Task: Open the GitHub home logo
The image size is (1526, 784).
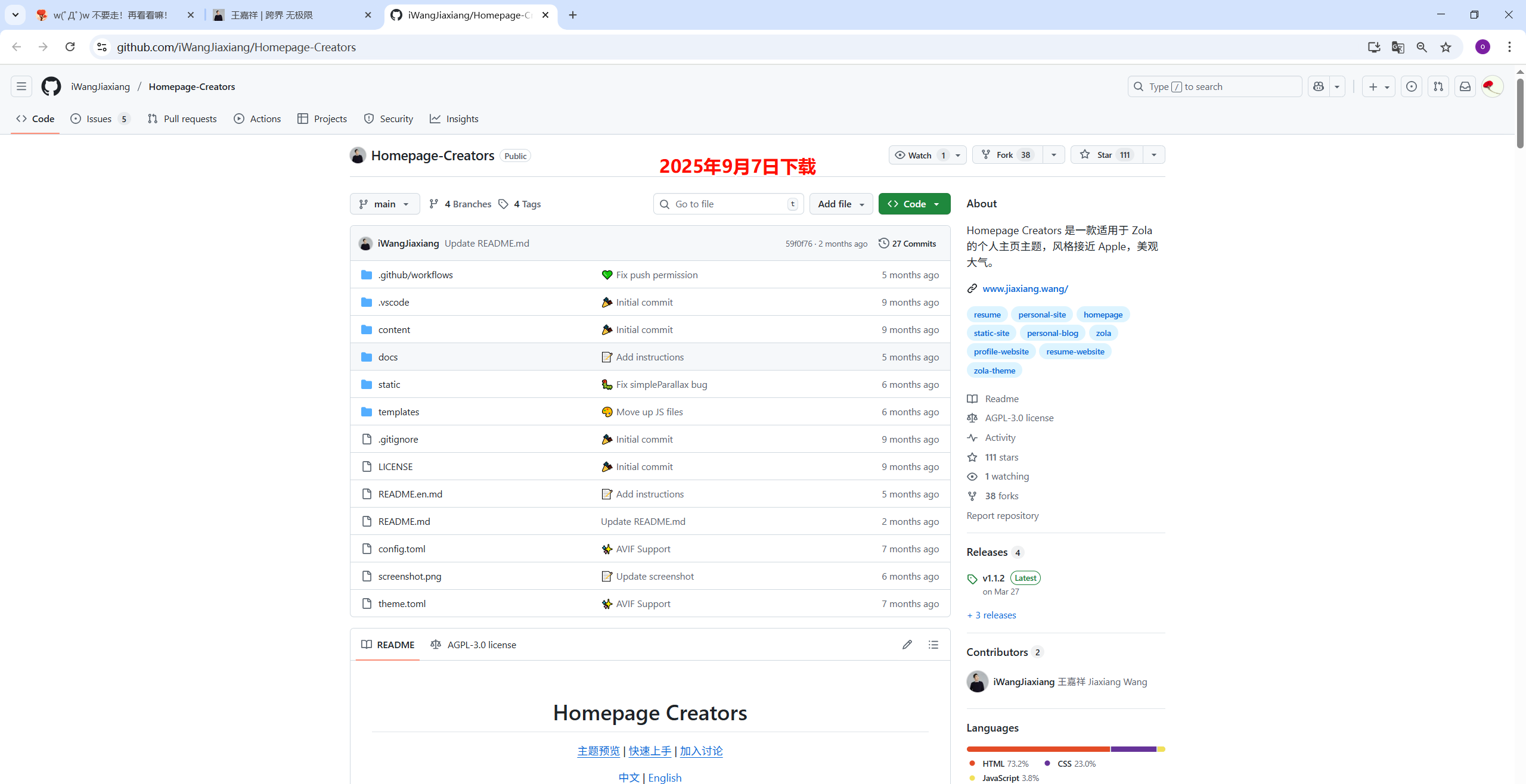Action: 51,86
